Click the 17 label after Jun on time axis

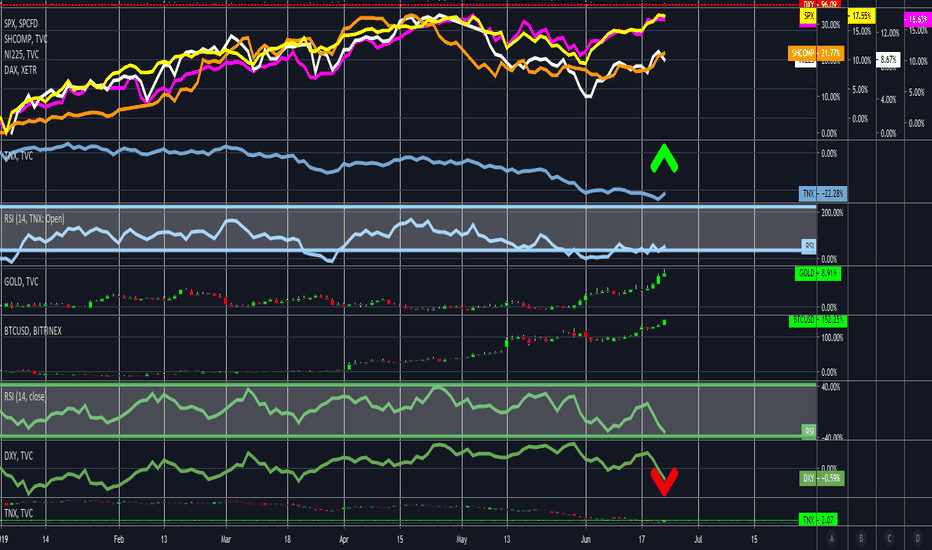[x=642, y=540]
